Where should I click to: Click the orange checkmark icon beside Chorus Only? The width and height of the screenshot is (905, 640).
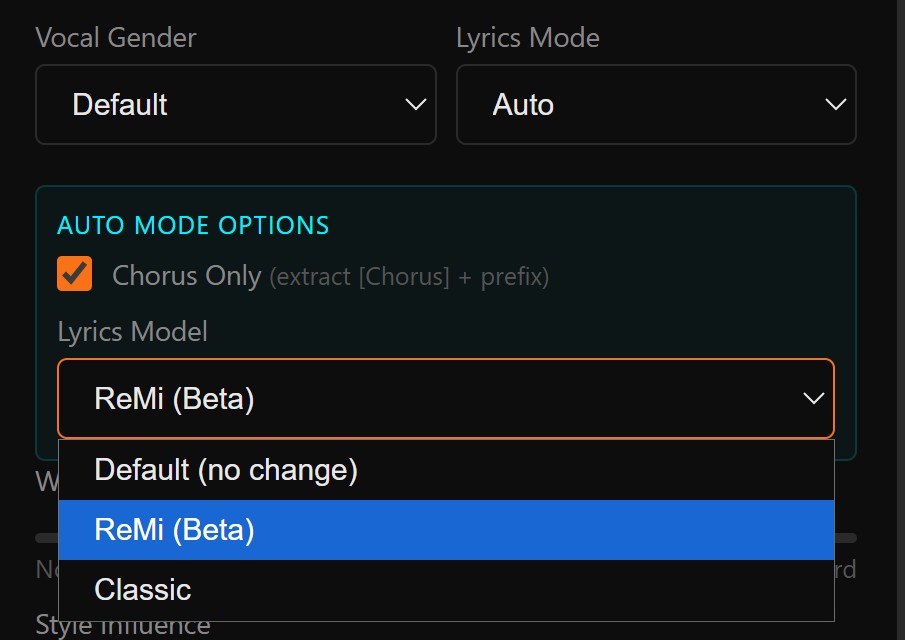point(72,275)
